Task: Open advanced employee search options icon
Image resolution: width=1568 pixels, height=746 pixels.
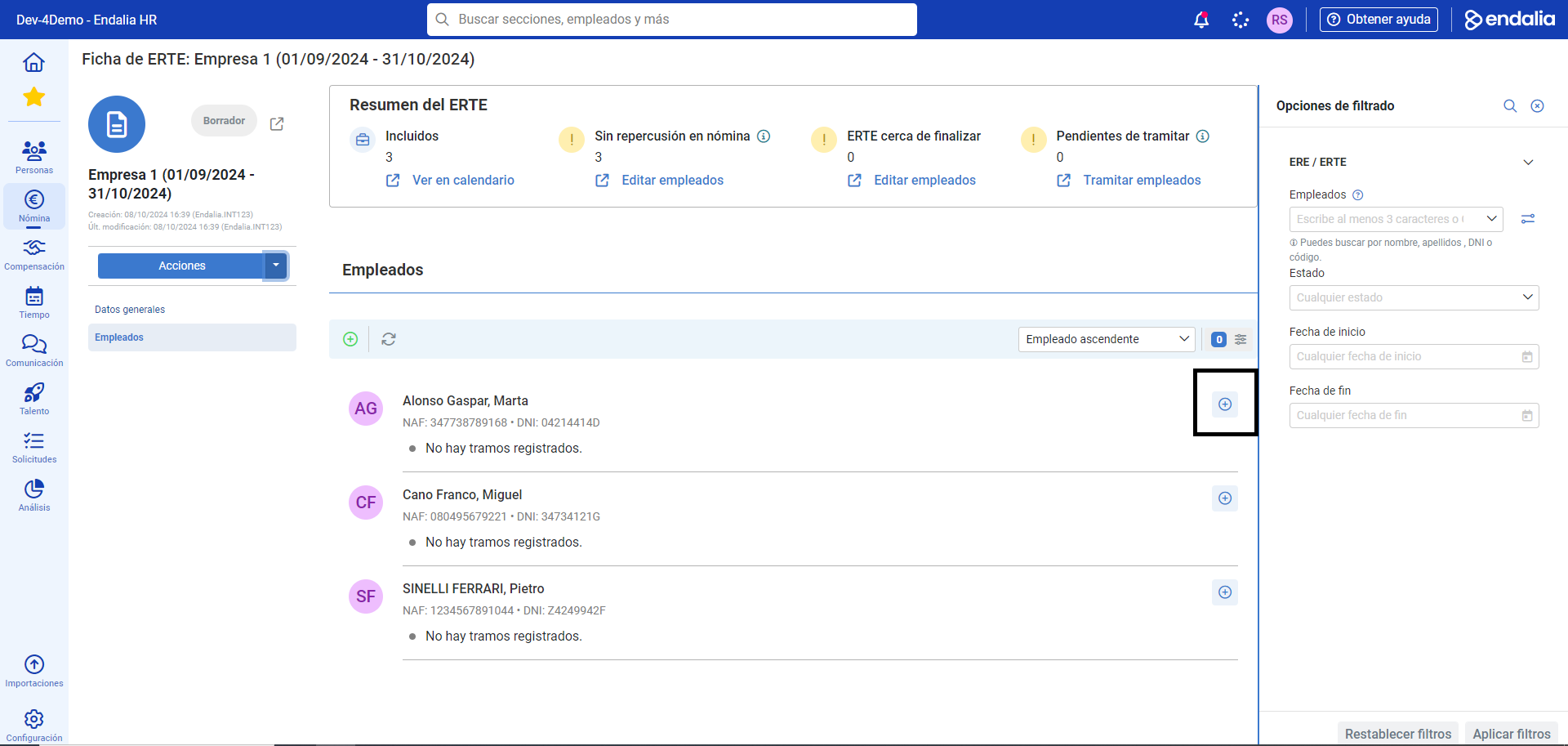Action: [1528, 219]
